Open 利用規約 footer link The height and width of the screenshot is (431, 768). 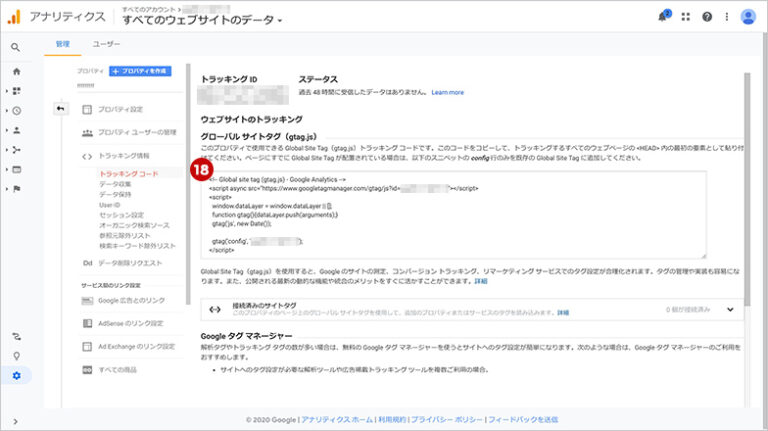392,420
